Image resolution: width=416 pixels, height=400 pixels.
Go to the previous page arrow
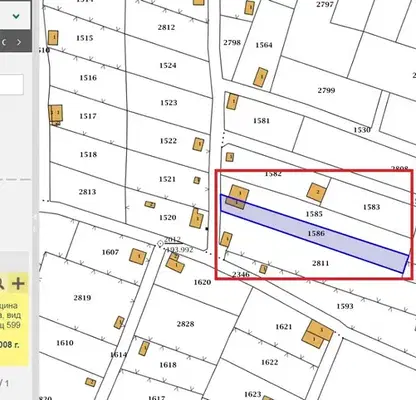pos(4,42)
